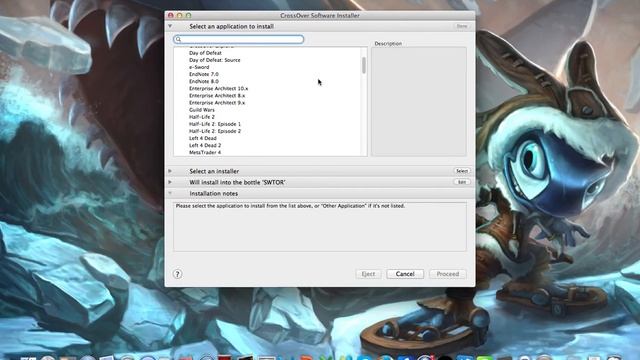Focus the application search field
The height and width of the screenshot is (360, 640).
coord(239,39)
